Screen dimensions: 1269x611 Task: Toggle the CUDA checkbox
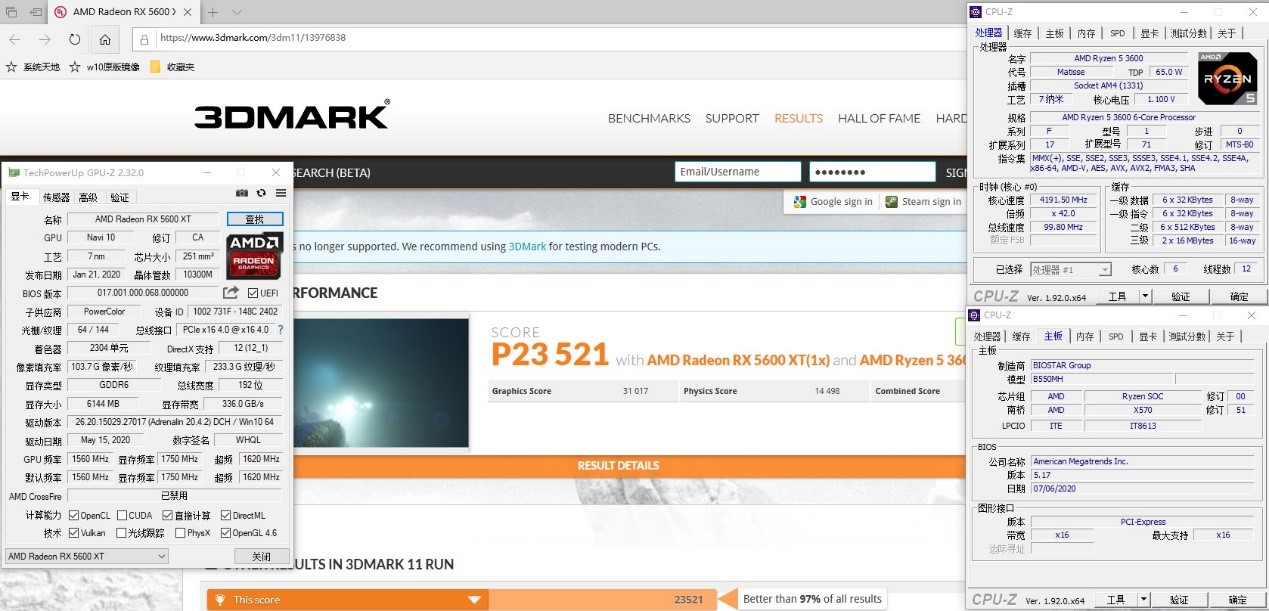click(121, 516)
